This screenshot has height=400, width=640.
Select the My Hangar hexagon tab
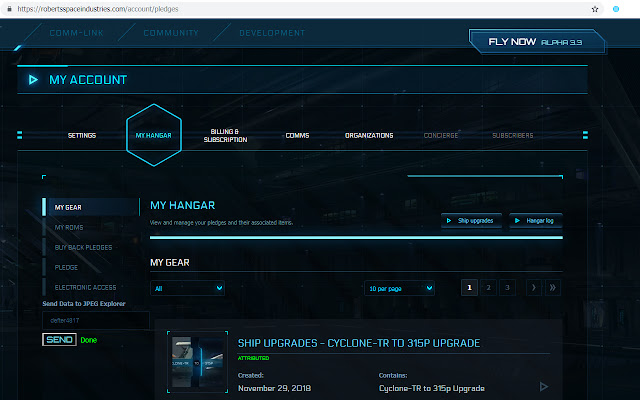(x=153, y=135)
